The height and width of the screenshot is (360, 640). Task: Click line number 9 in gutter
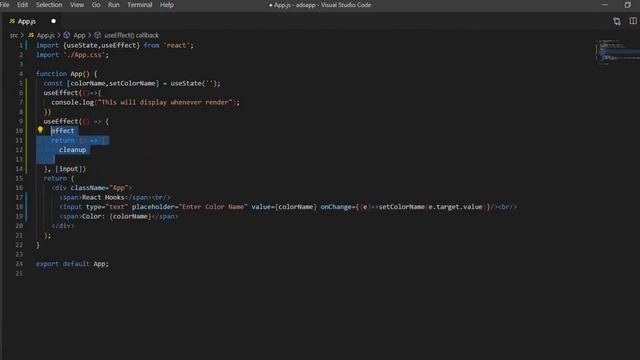pos(20,121)
